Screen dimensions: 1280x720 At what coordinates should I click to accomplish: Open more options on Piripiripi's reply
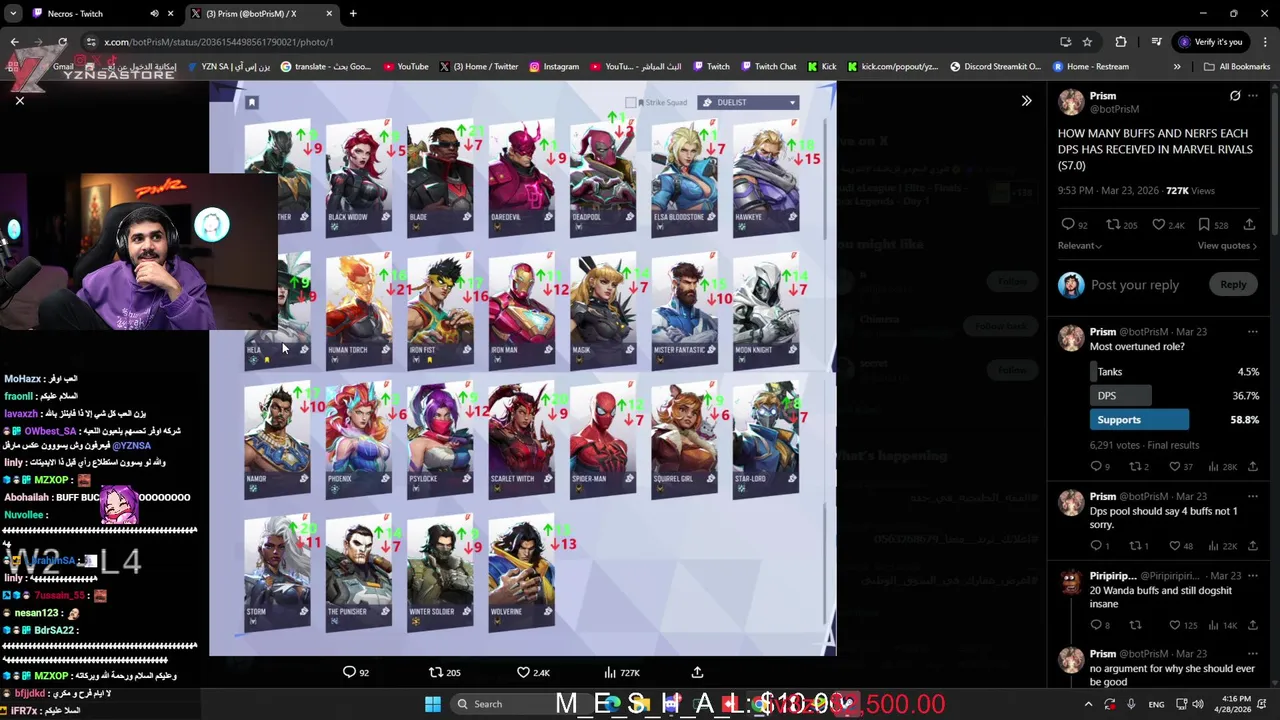point(1253,577)
